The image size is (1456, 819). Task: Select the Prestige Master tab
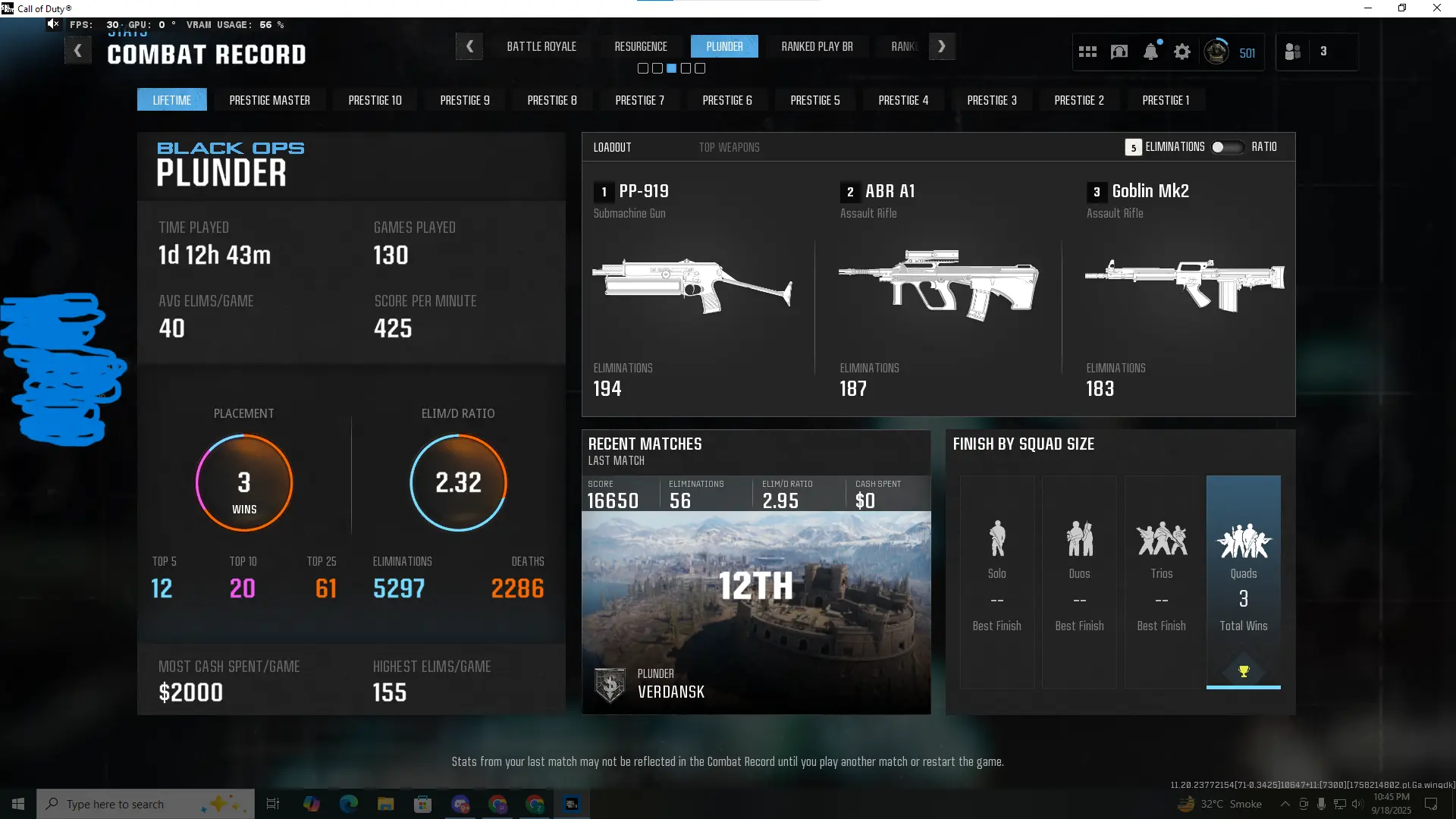click(269, 100)
